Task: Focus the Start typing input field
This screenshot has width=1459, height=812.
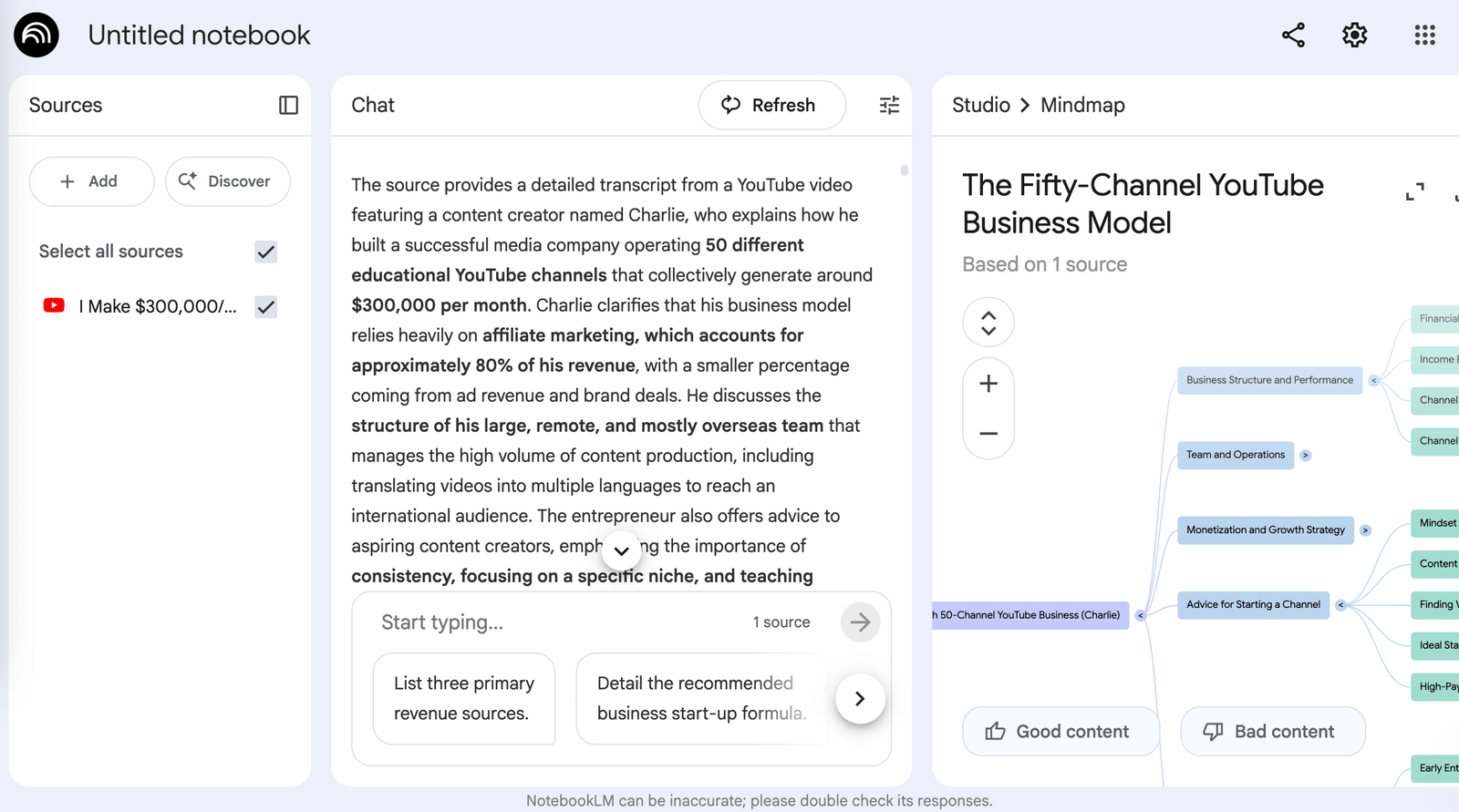Action: point(556,622)
